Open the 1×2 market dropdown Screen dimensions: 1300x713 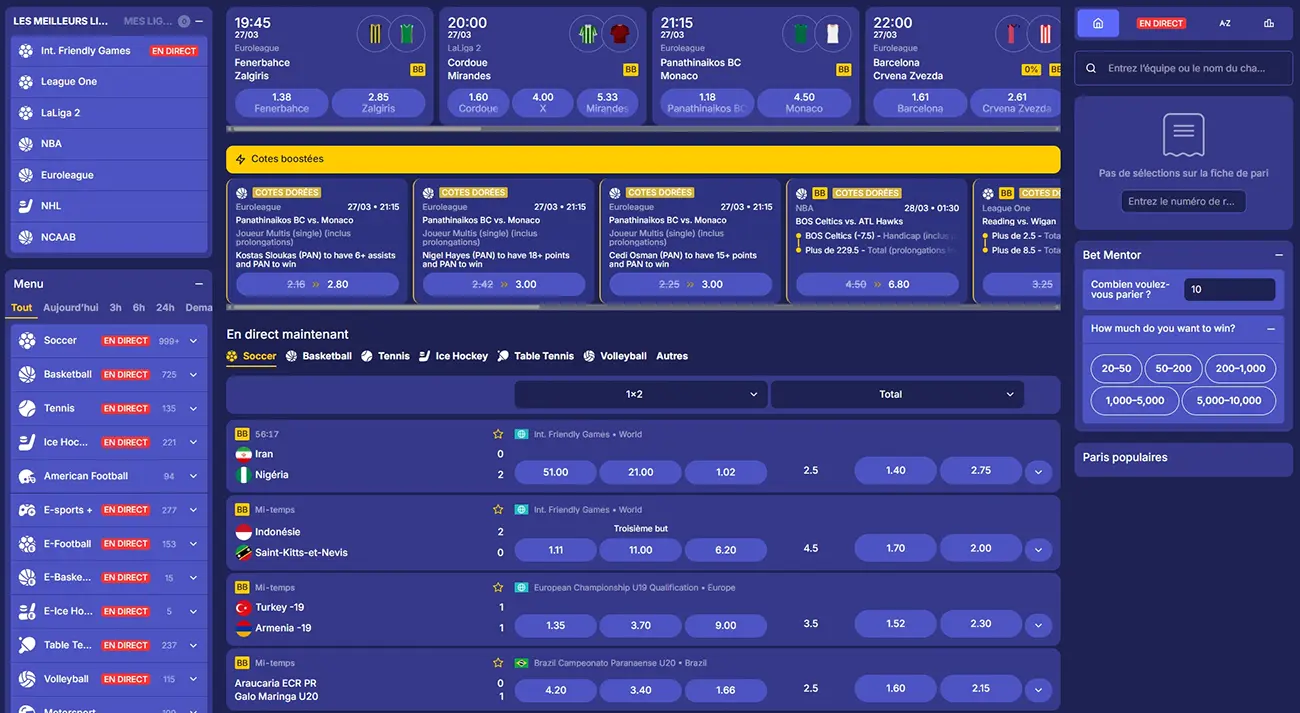[640, 394]
